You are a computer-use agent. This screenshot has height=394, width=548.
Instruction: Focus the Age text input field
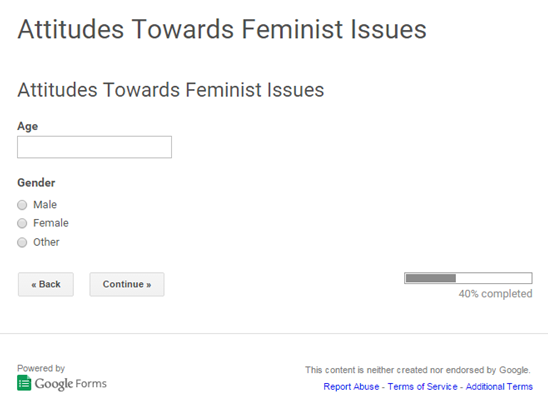(94, 147)
